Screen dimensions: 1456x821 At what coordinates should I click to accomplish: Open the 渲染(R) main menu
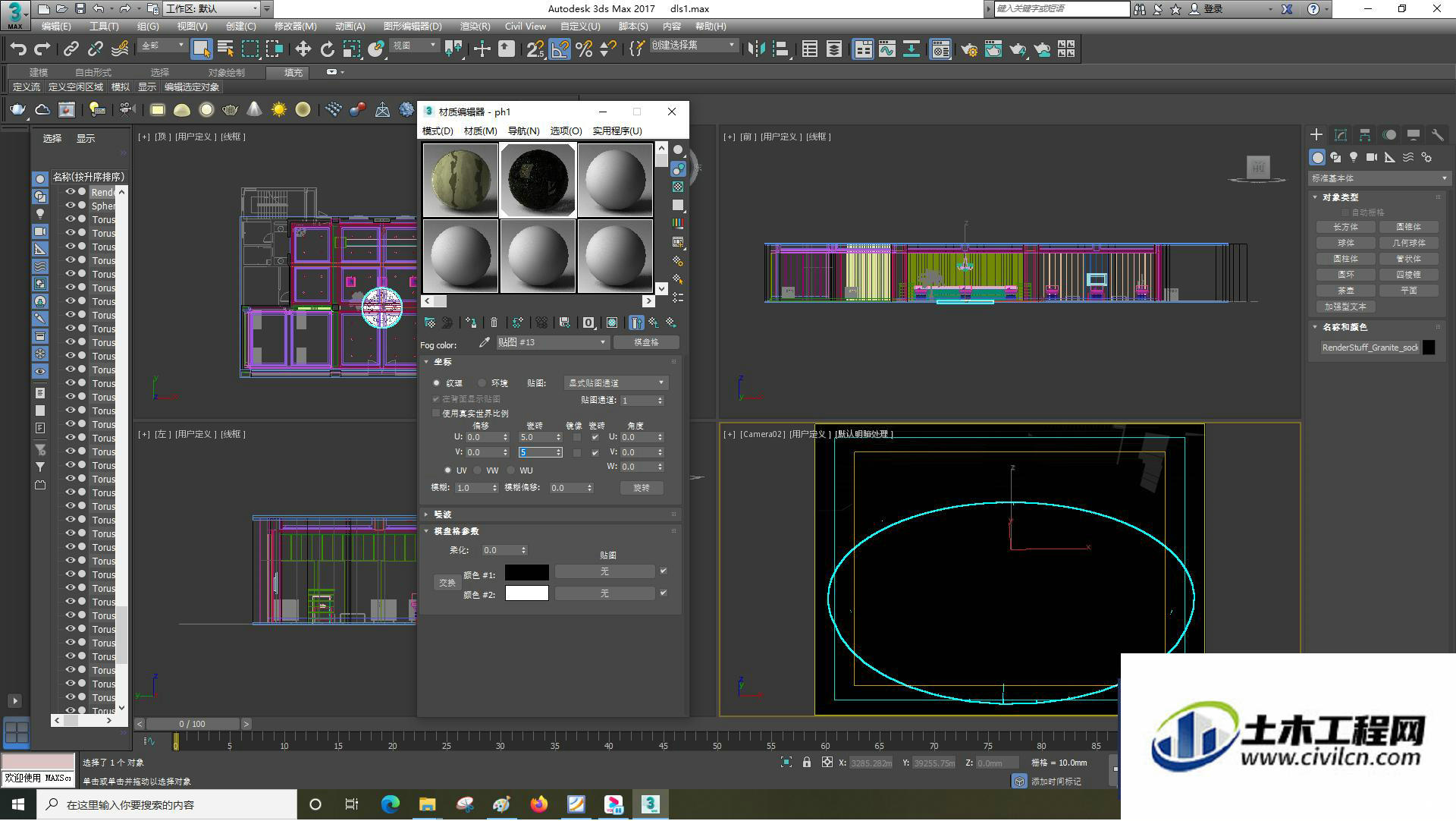[x=475, y=26]
